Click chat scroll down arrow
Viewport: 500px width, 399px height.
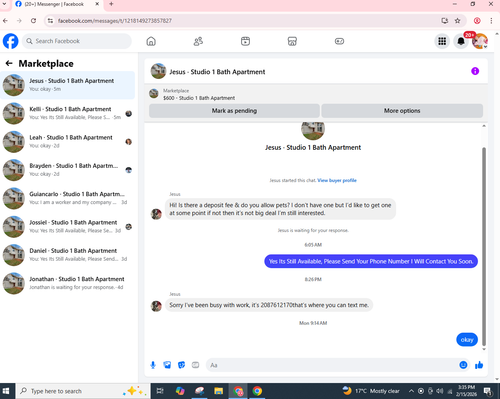pos(484,349)
